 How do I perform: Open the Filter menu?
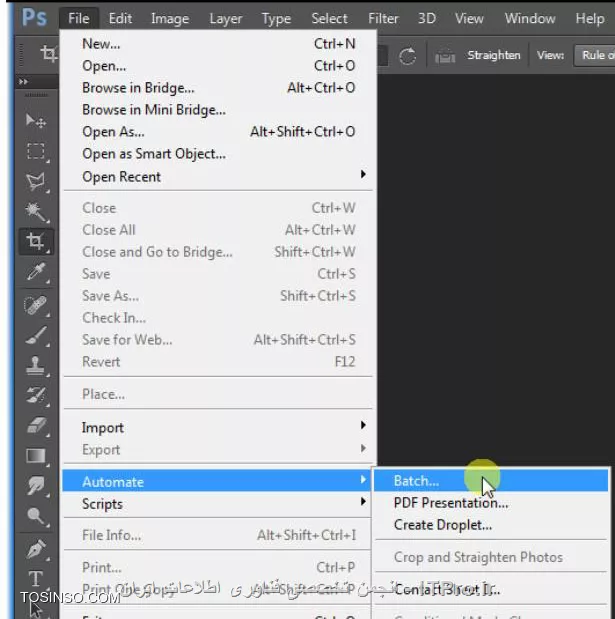[x=383, y=19]
